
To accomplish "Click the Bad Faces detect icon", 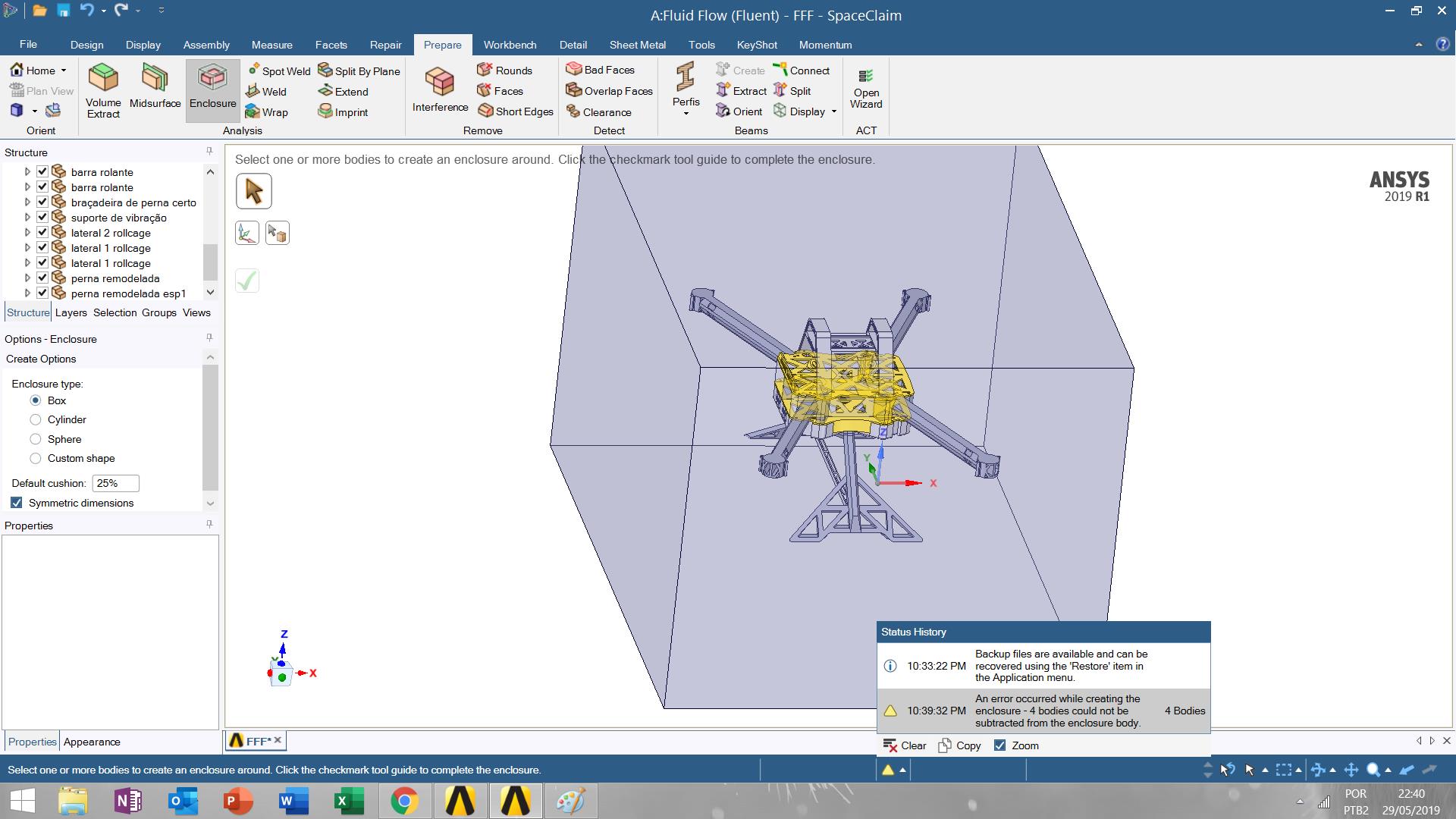I will tap(574, 70).
